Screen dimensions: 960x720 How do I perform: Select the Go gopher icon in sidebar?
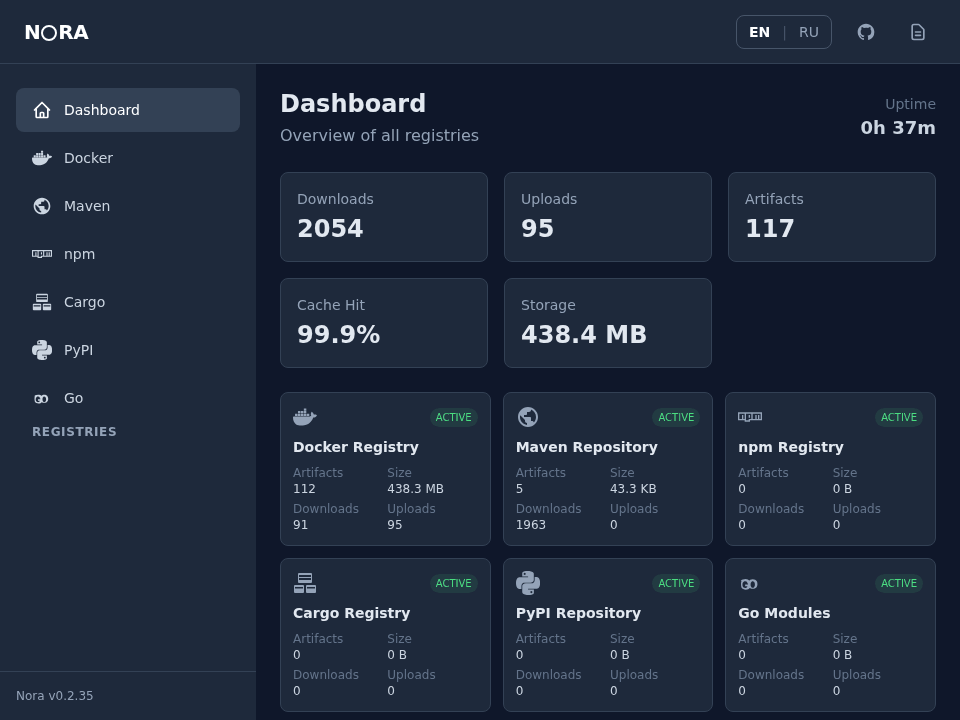point(42,398)
